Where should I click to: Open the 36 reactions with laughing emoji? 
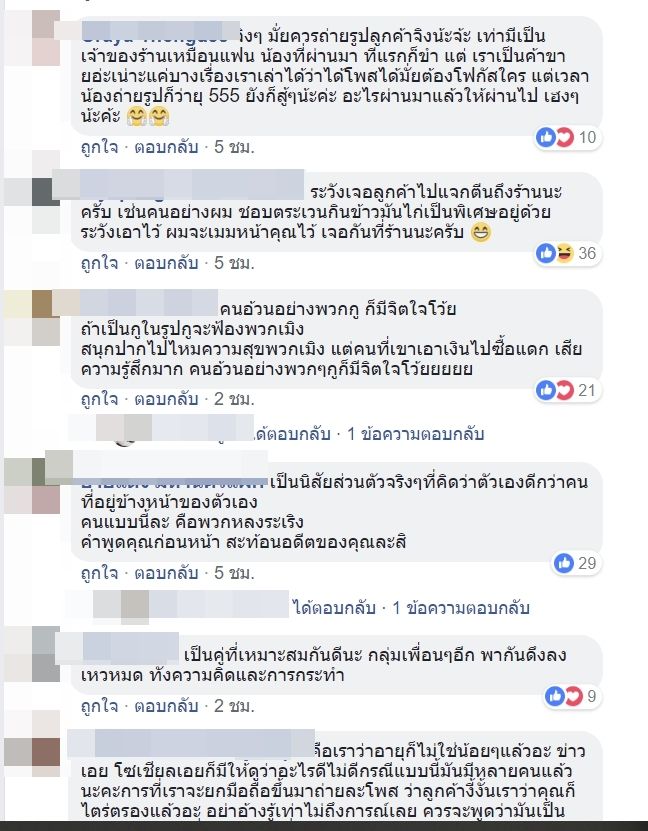point(566,253)
